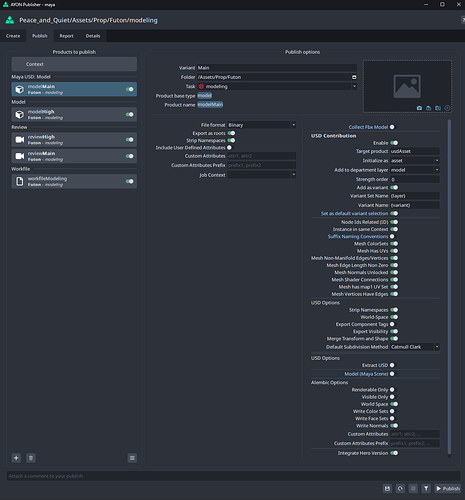Toggle Write Normals in Alembic Options

tap(394, 425)
